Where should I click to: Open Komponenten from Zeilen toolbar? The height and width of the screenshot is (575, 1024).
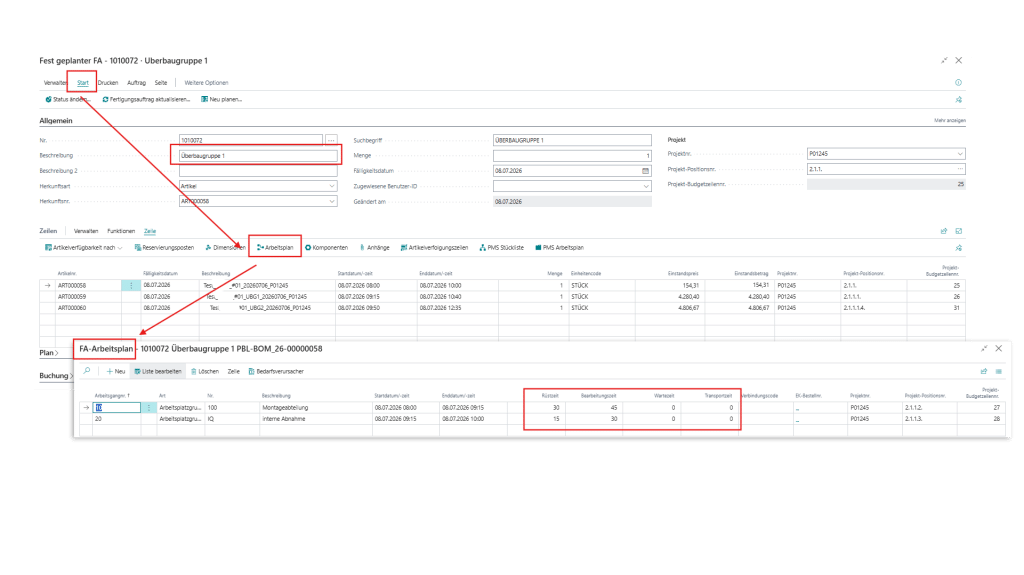click(x=327, y=248)
